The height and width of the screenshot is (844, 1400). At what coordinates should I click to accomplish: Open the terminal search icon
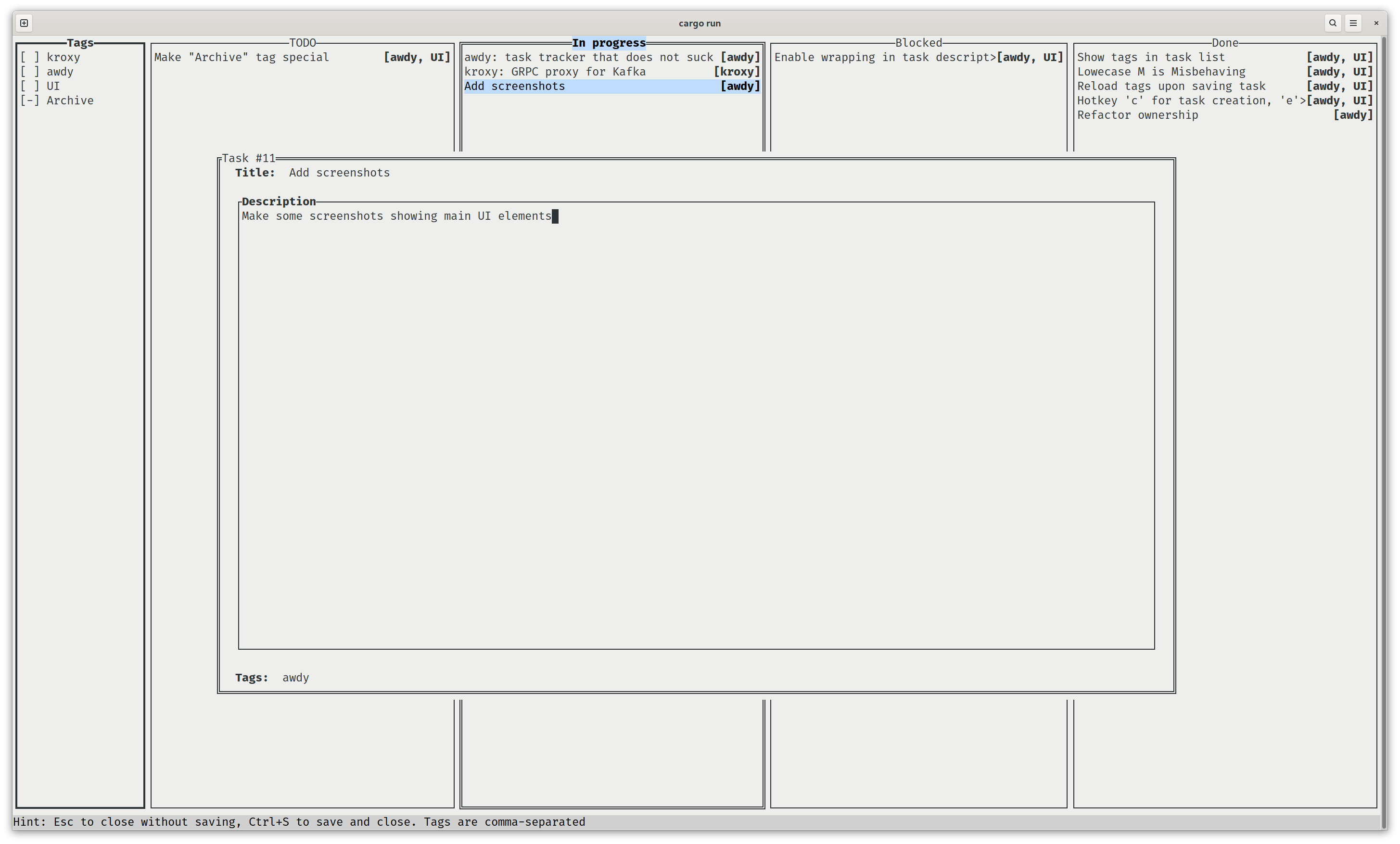tap(1332, 23)
